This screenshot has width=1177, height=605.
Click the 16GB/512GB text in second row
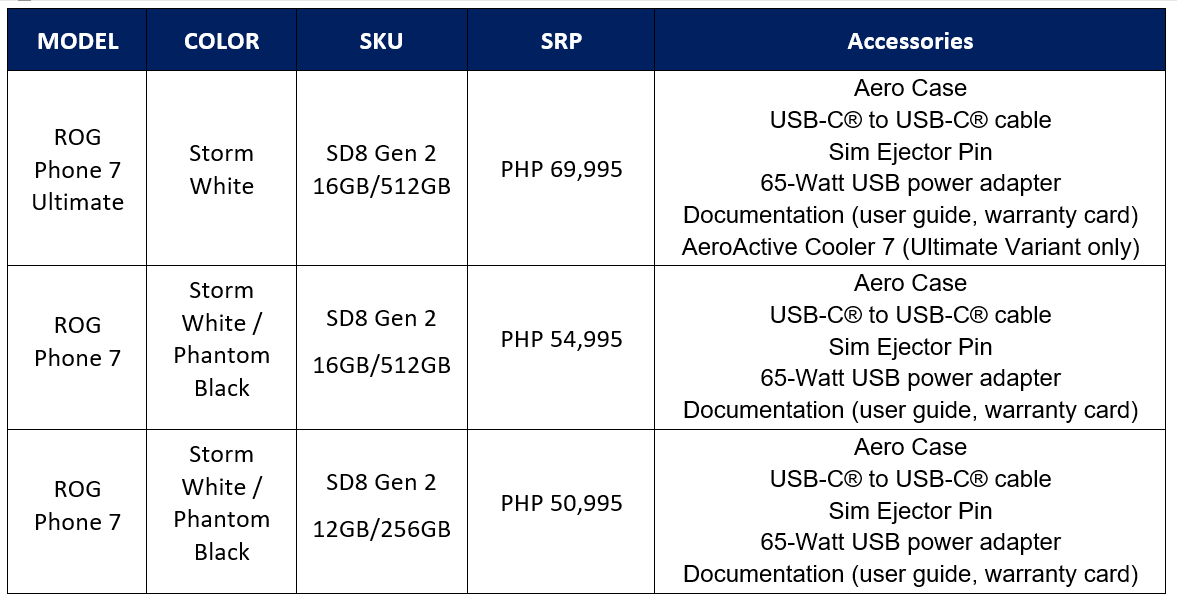381,365
